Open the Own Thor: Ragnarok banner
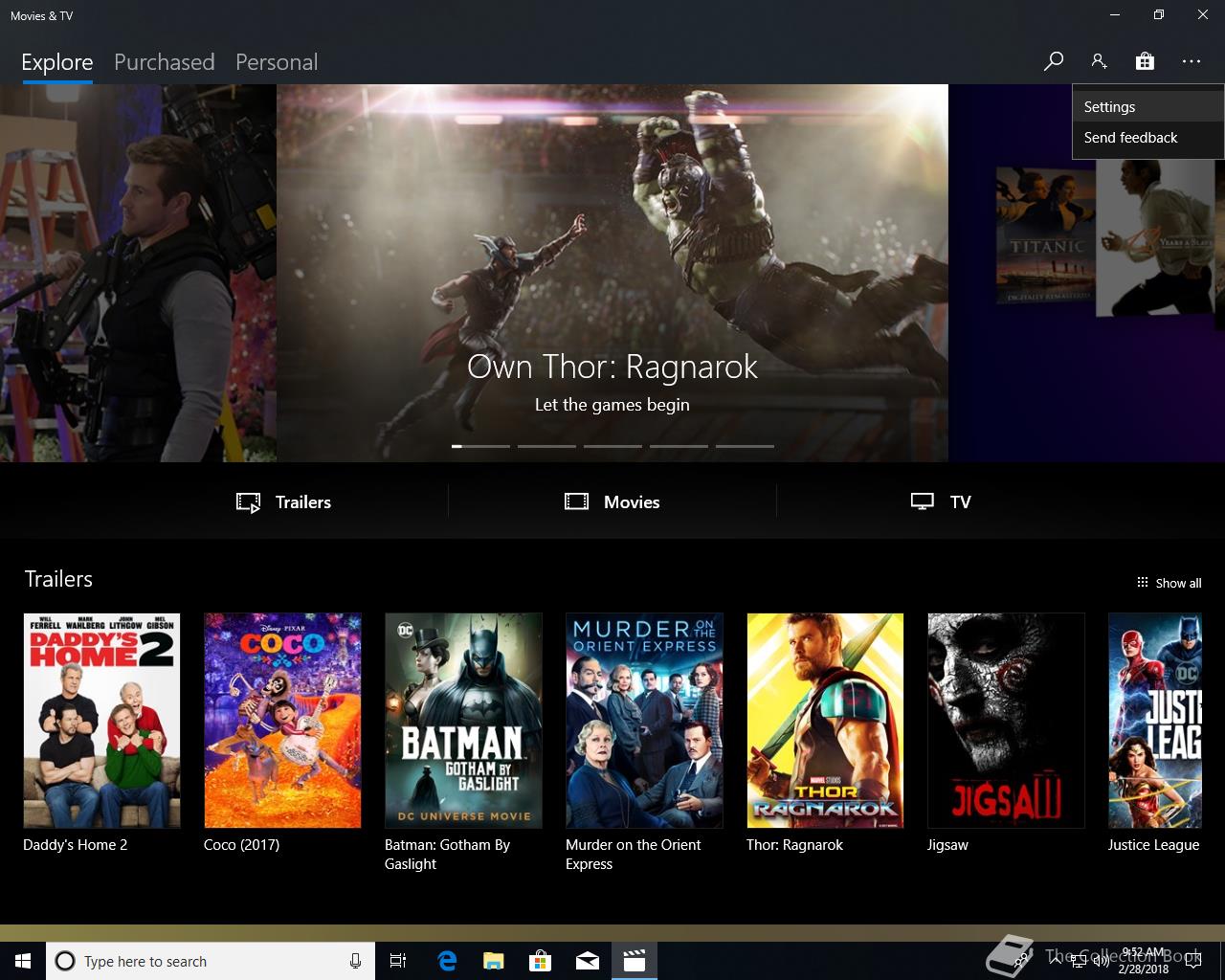1225x980 pixels. pos(612,273)
